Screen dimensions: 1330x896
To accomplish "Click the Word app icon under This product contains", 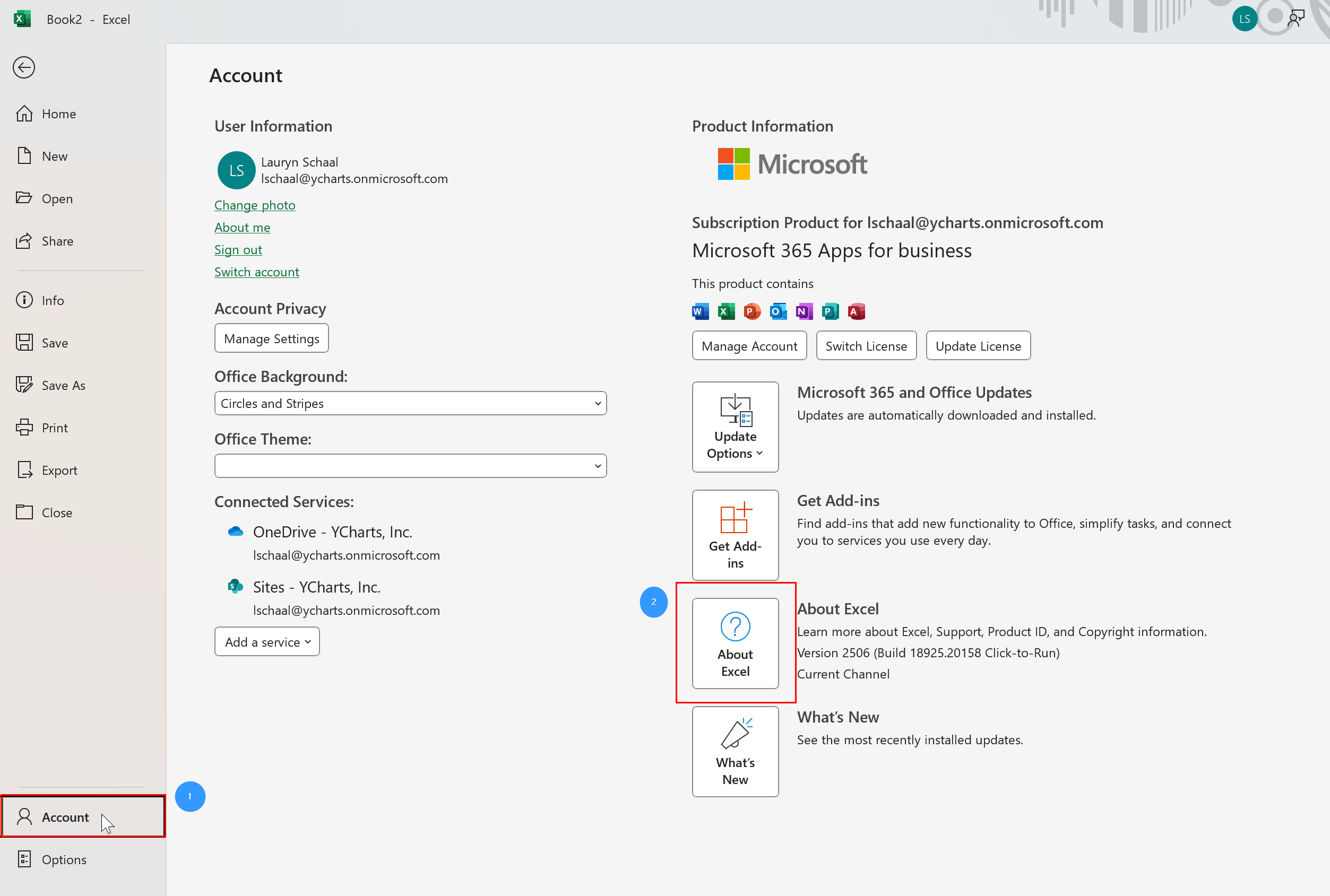I will tap(700, 311).
